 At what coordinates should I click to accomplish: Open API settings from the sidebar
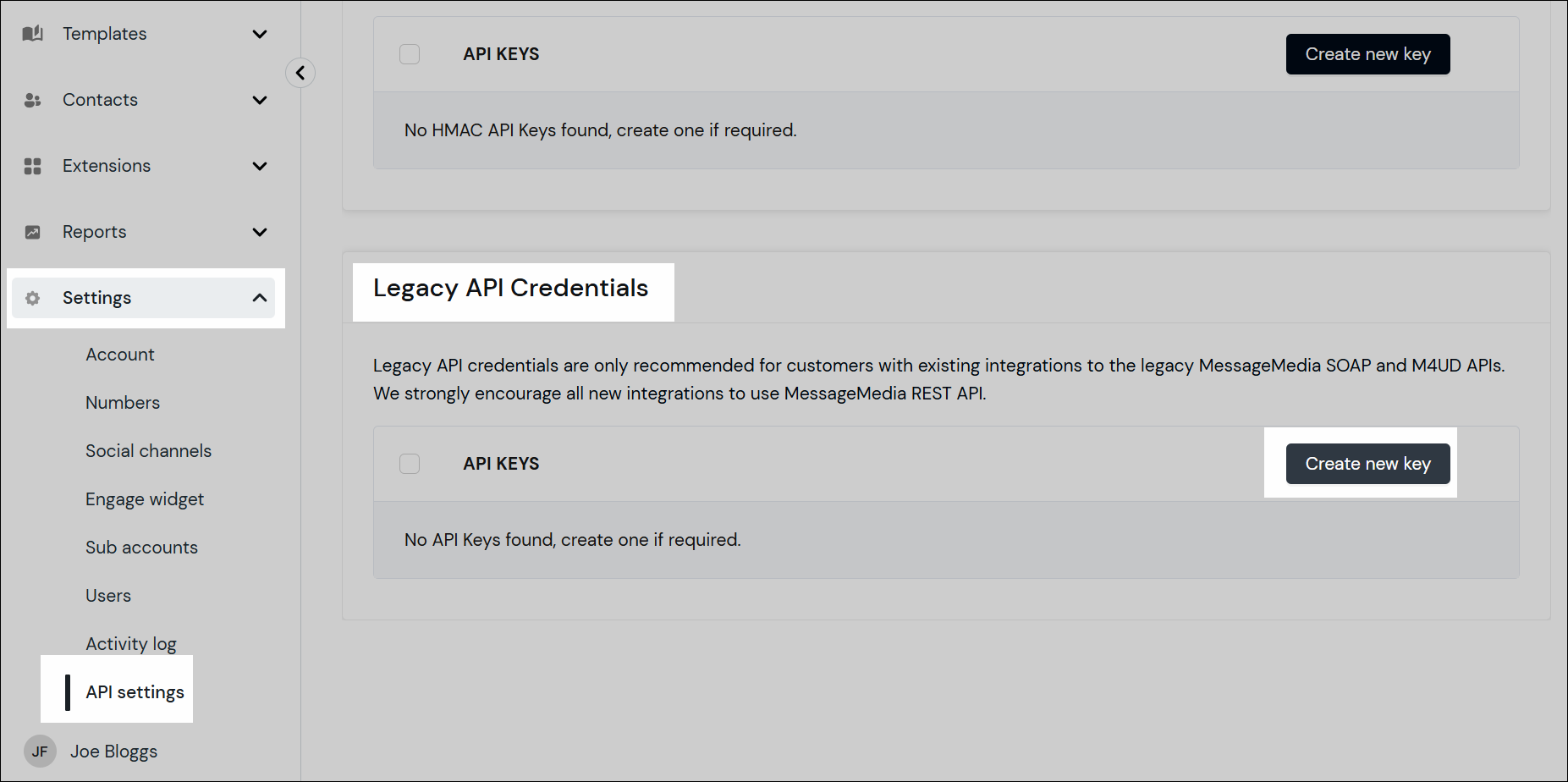(134, 691)
